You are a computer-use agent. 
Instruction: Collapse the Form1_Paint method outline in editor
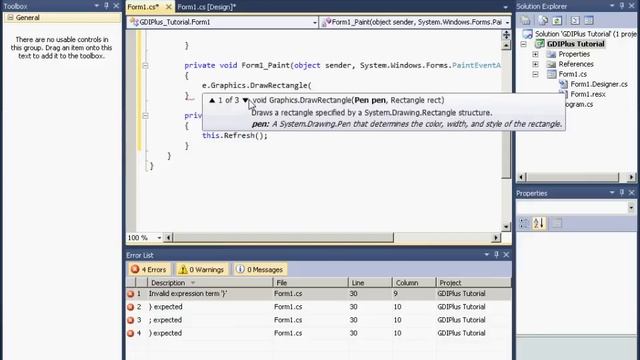pos(145,65)
